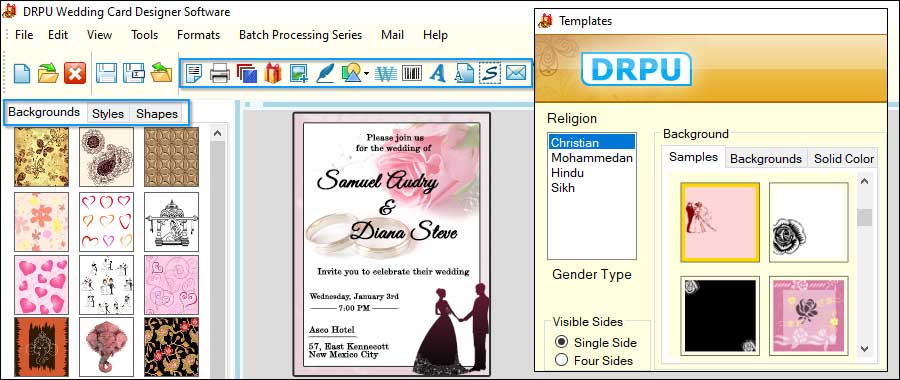Click the export folder icon with green arrow
The width and height of the screenshot is (900, 380).
(x=161, y=73)
